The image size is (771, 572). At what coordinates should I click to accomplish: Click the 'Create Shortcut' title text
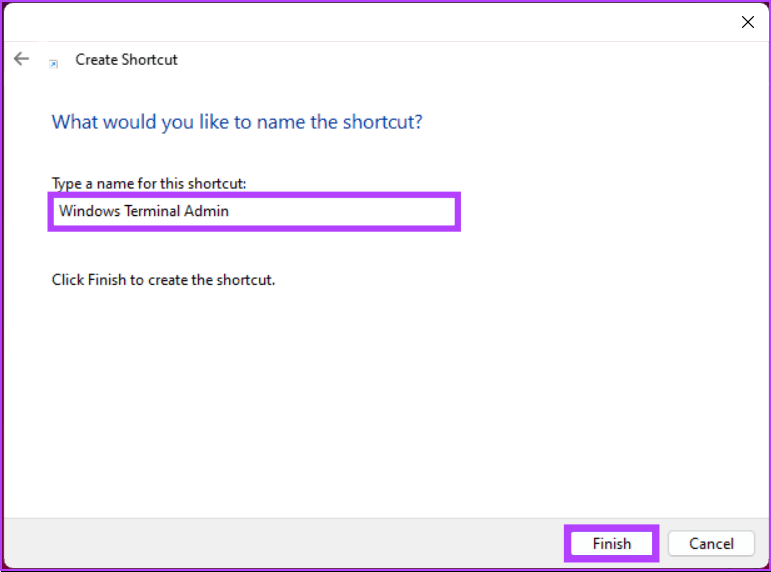[126, 60]
